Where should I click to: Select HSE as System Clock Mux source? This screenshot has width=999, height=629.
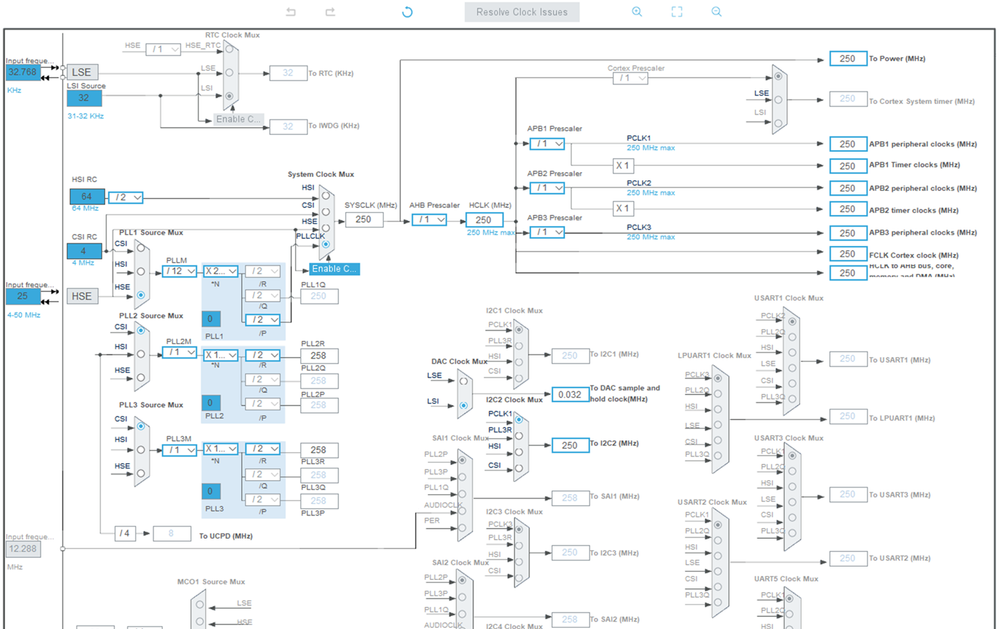(326, 228)
